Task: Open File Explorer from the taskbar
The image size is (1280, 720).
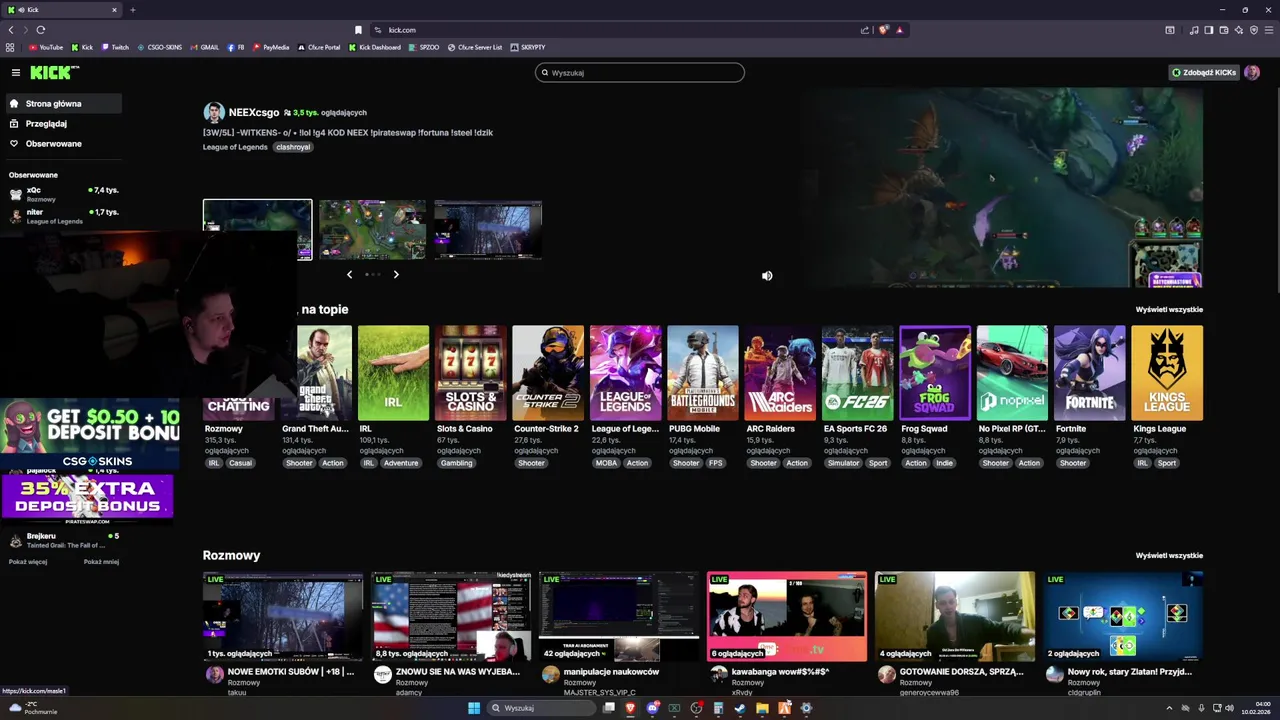Action: [x=762, y=708]
